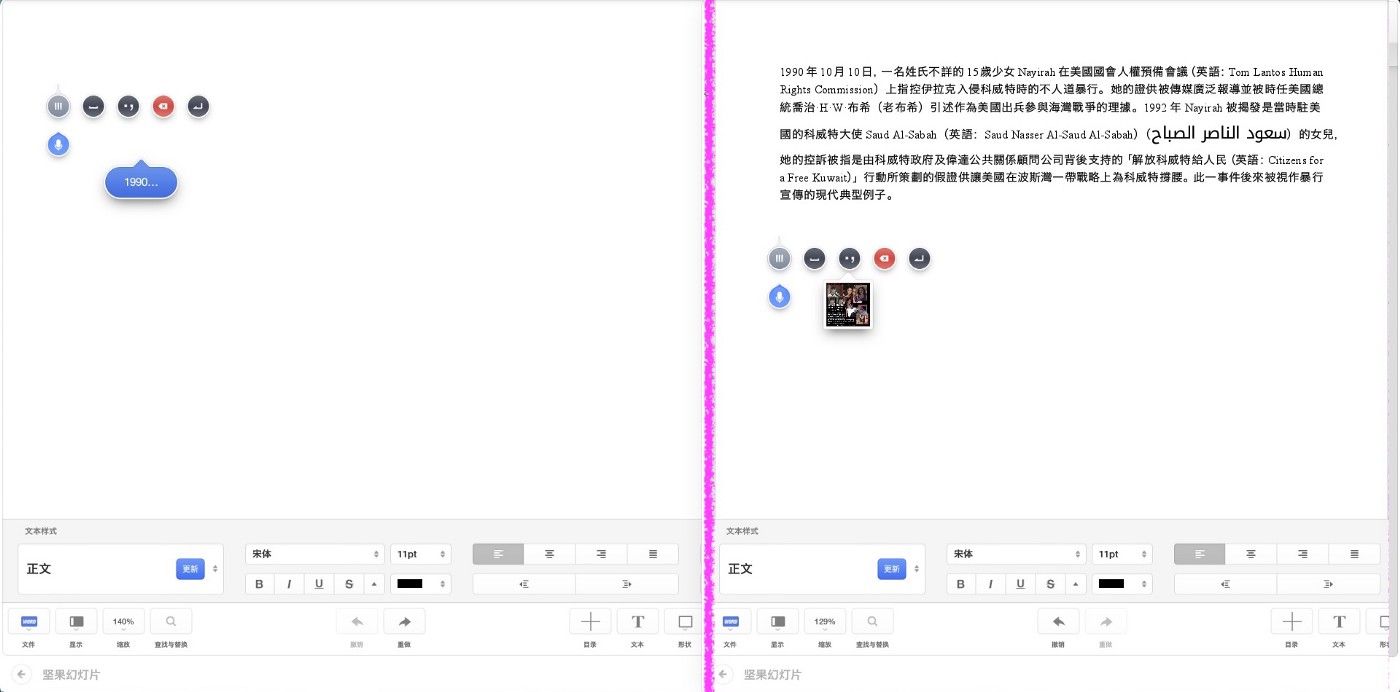This screenshot has width=1400, height=692.
Task: Open the black text color swatch in left pane
Action: [421, 584]
